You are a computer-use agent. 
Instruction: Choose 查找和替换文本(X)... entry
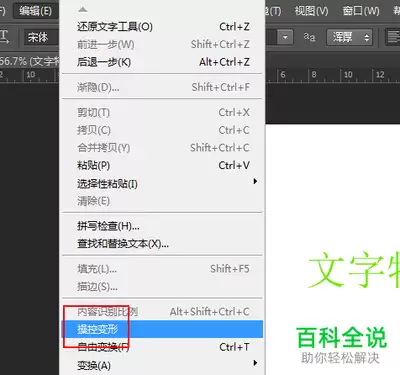(x=163, y=244)
